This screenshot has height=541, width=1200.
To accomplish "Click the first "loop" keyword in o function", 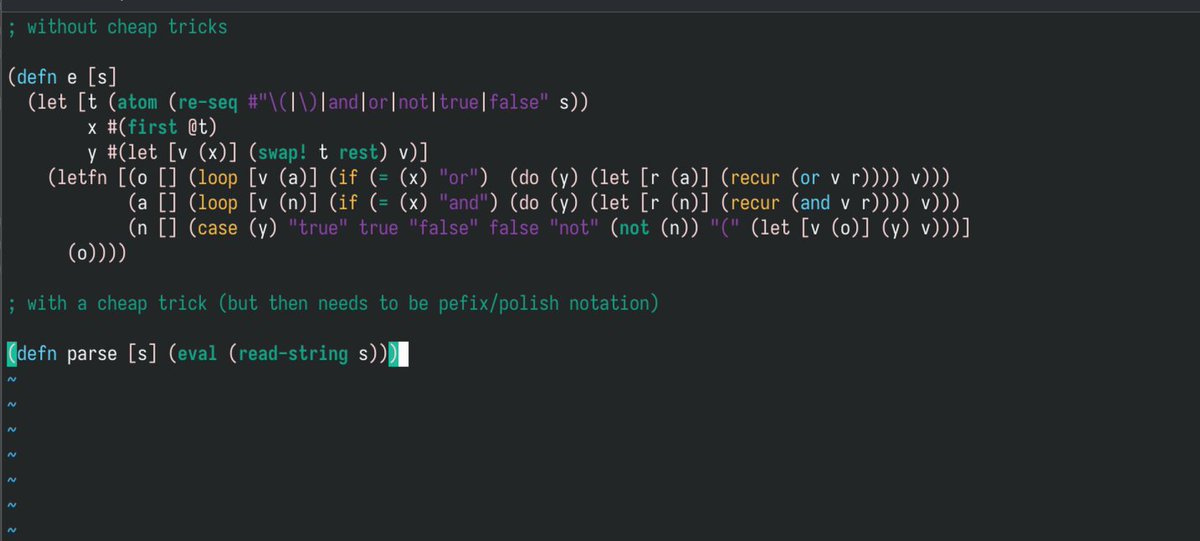I will (218, 177).
